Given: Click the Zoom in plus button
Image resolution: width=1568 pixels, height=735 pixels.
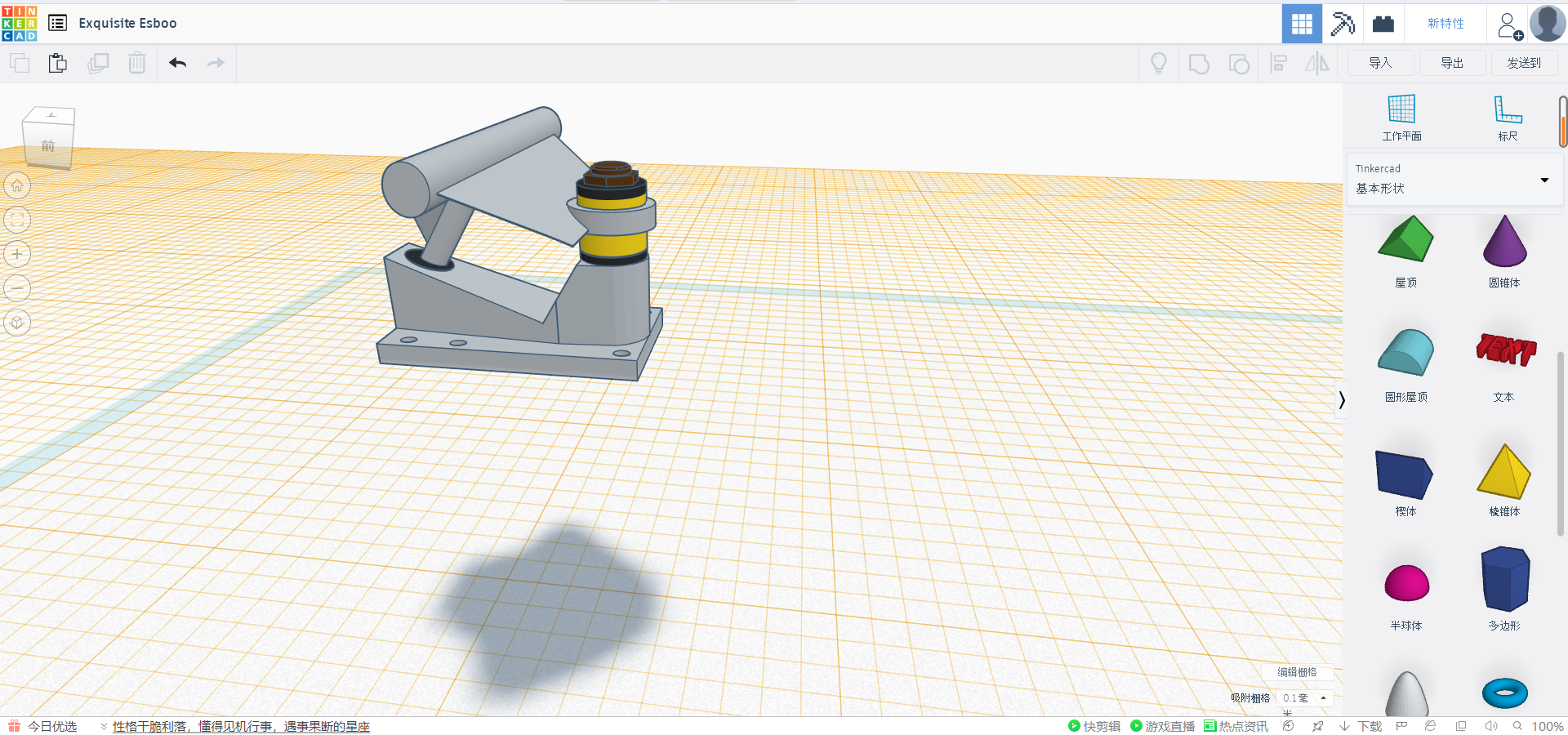Looking at the screenshot, I should click(17, 254).
